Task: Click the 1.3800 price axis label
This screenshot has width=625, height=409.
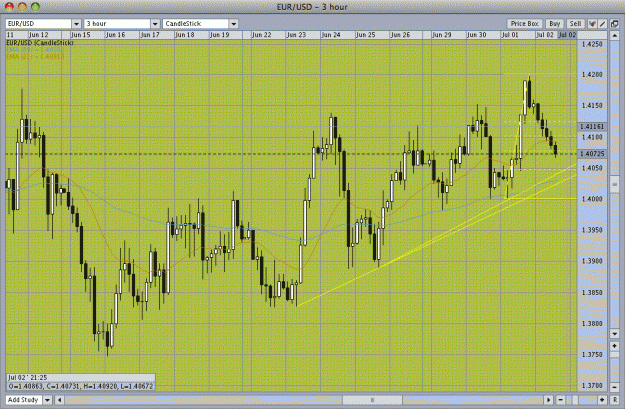Action: 592,324
